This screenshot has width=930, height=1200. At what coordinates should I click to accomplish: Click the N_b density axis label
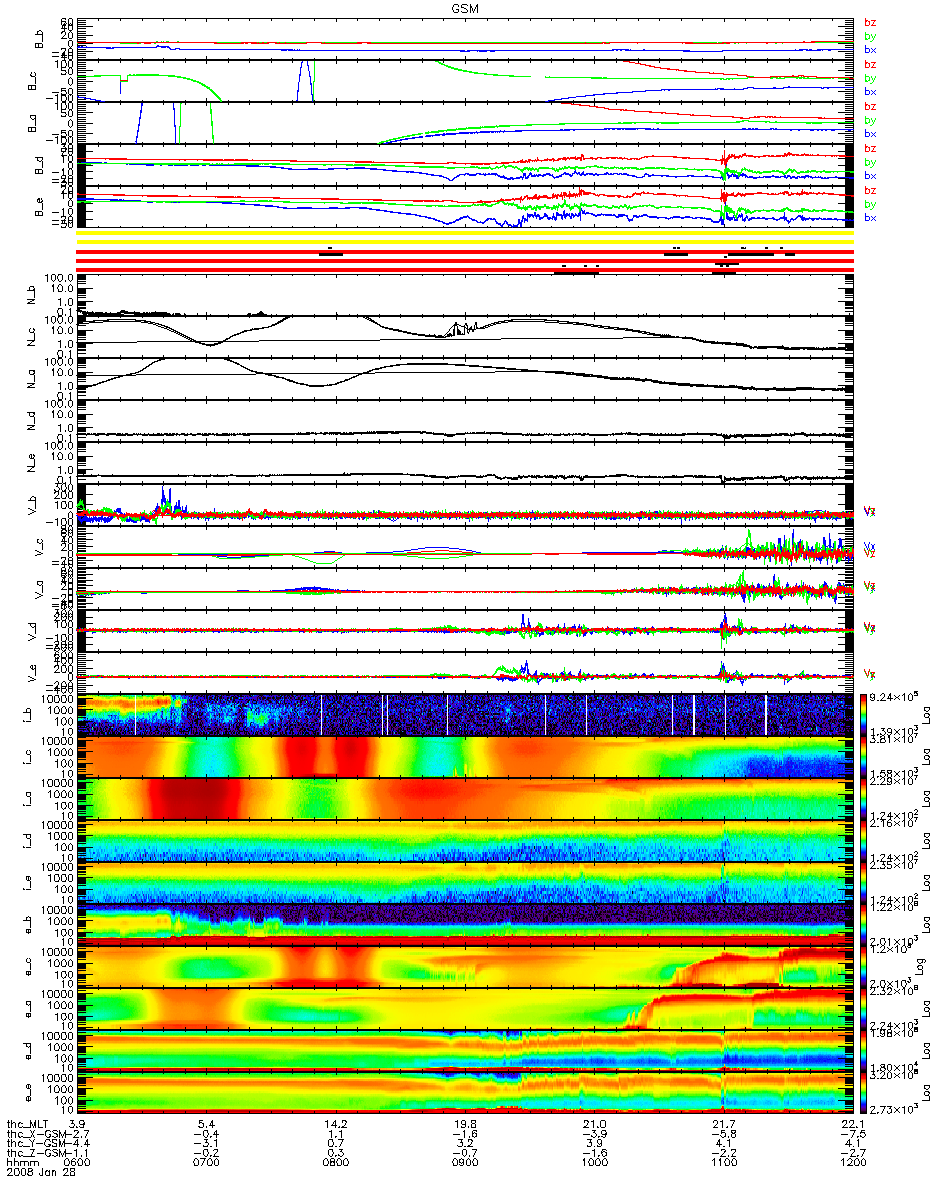(x=33, y=294)
